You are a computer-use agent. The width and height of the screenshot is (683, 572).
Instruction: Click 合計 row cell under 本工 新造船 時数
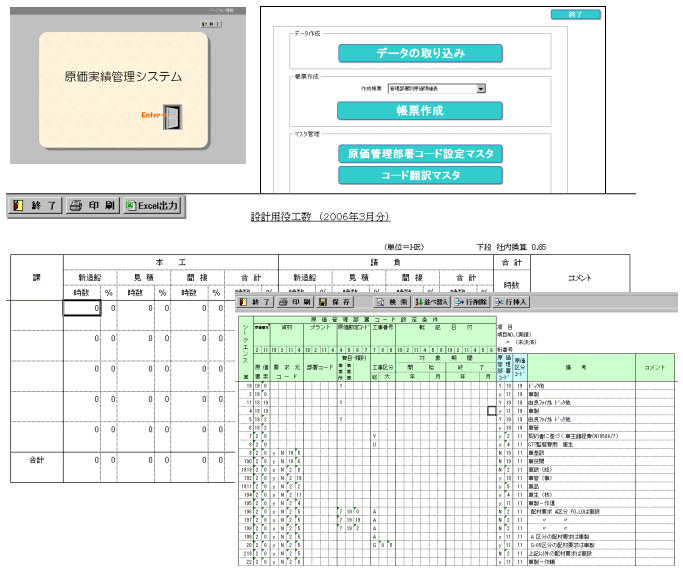(82, 460)
